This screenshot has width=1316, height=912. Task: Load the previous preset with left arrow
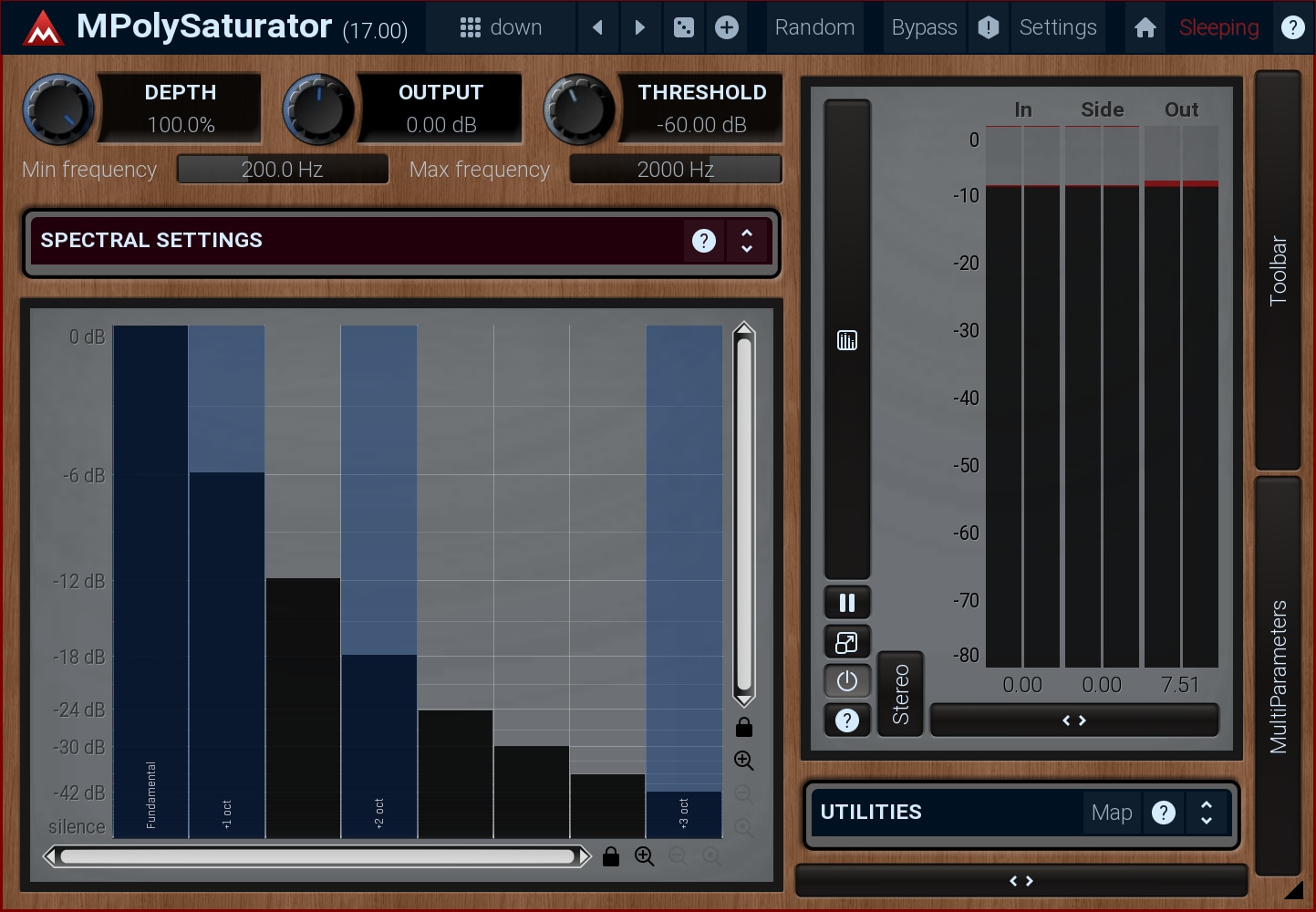597,28
